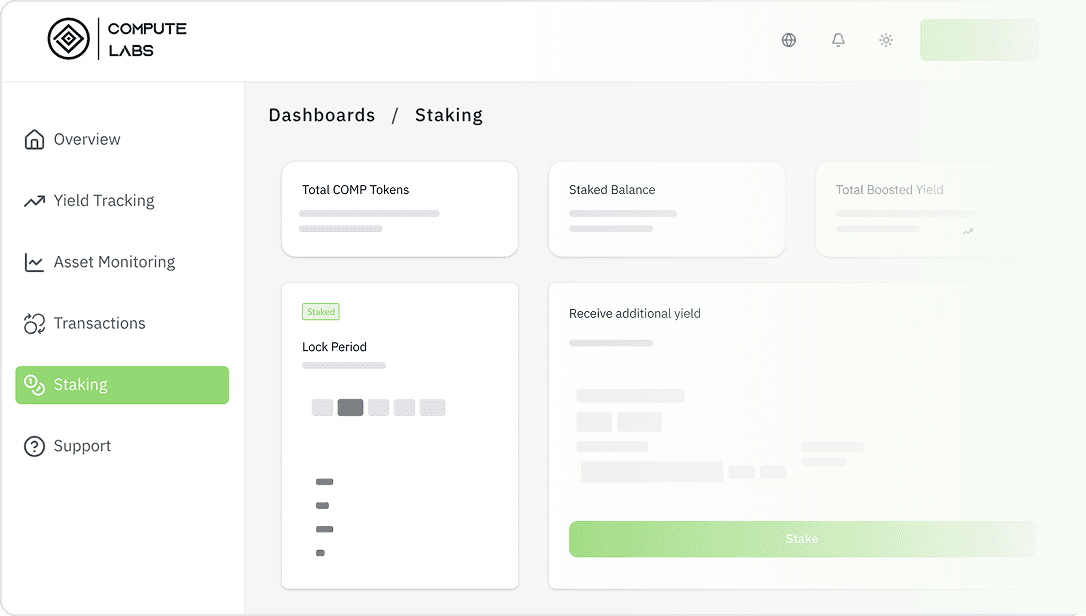1086x616 pixels.
Task: Click the home icon beside Overview
Action: 34,139
